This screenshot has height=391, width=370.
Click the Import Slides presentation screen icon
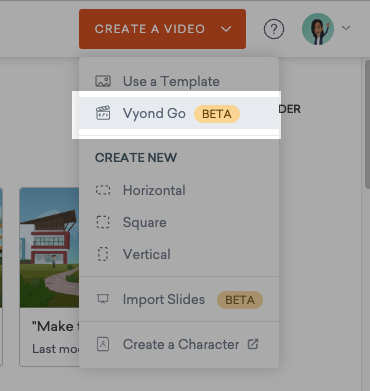(x=103, y=299)
